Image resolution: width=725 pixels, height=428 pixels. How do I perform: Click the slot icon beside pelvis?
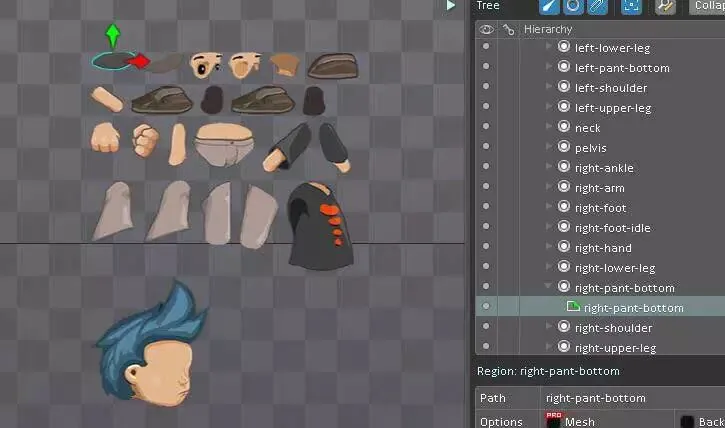point(564,147)
